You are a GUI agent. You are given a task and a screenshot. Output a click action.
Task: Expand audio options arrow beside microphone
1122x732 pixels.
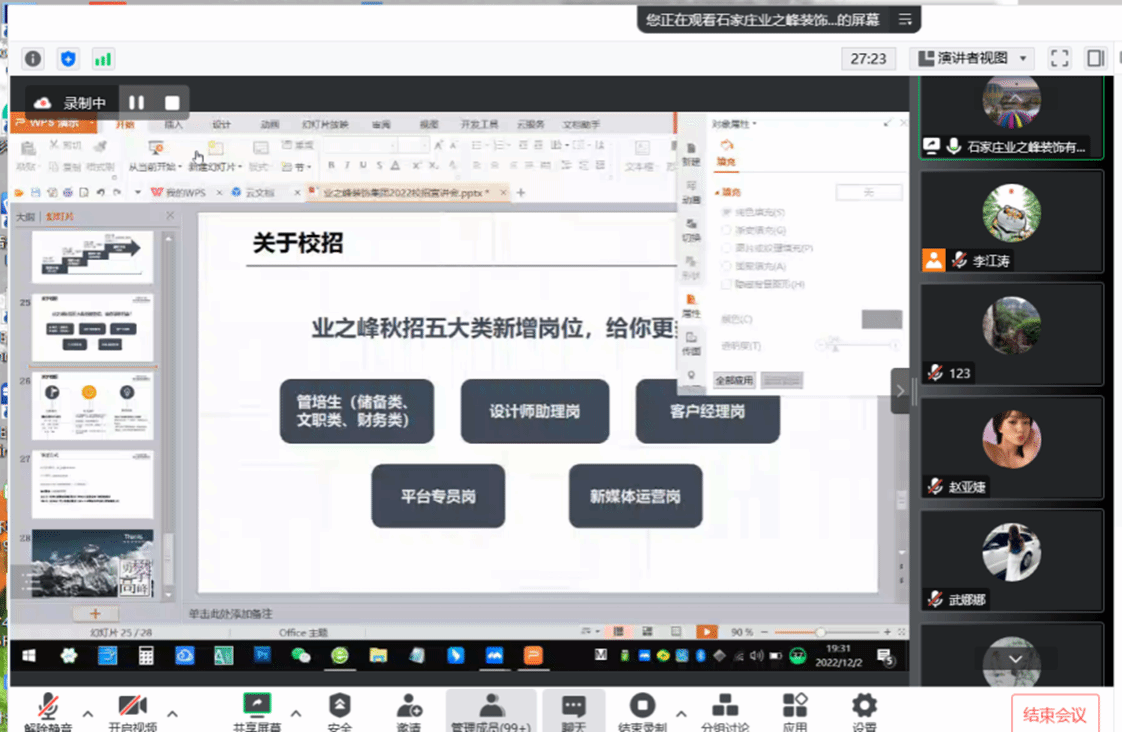point(88,713)
